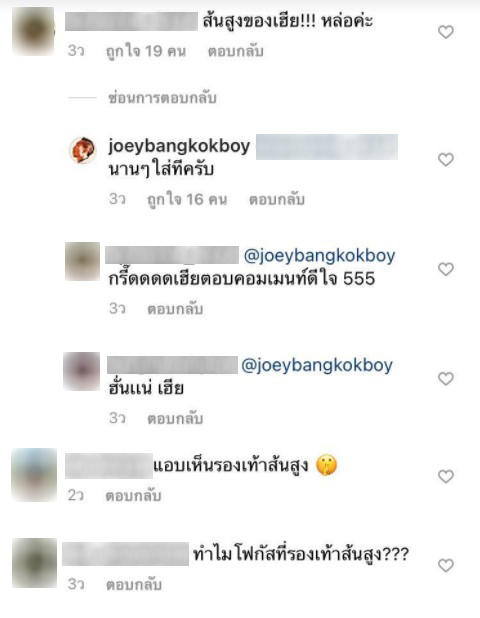Heart the แอบเห็นรองเท้าส้นสูง comment
Image resolution: width=480 pixels, height=618 pixels.
coord(446,477)
